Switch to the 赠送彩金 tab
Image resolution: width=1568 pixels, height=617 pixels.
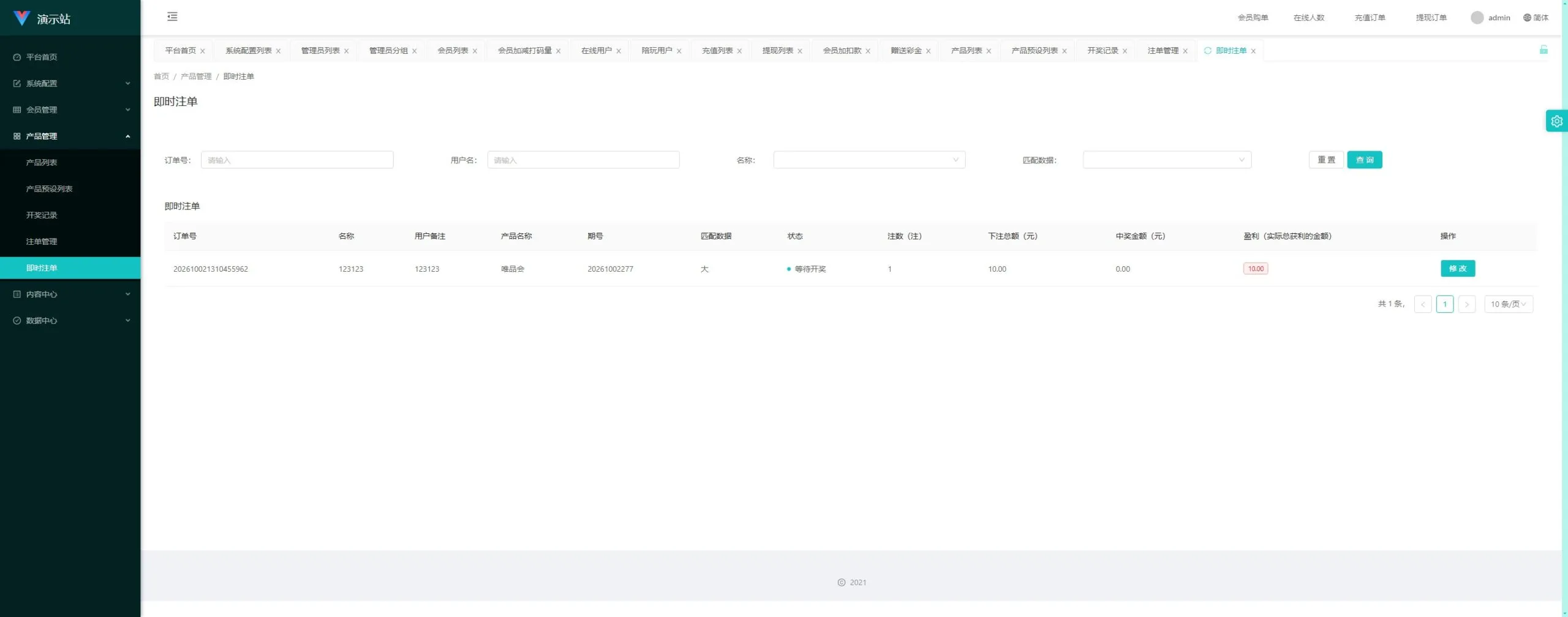[x=906, y=51]
